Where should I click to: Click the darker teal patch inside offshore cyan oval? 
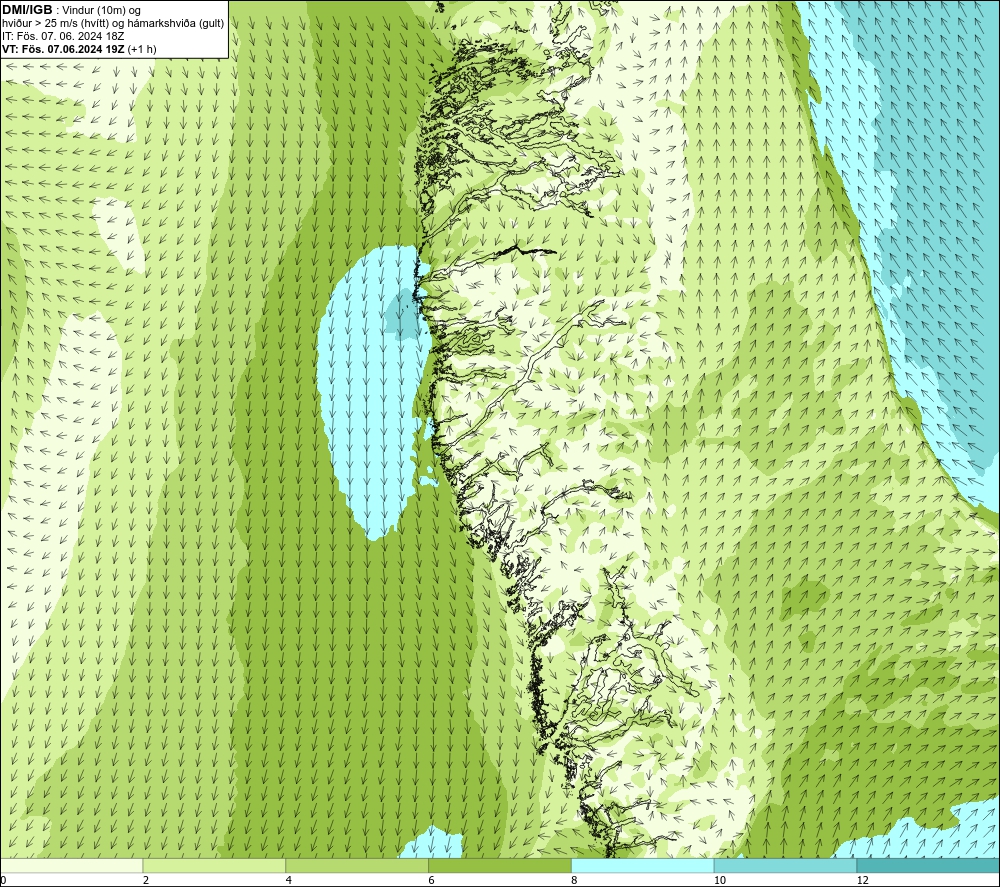coord(406,313)
